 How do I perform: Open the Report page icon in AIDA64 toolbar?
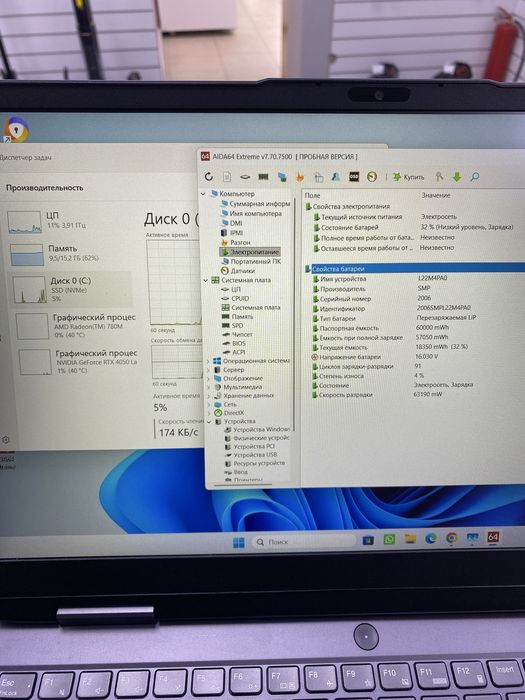tap(227, 177)
